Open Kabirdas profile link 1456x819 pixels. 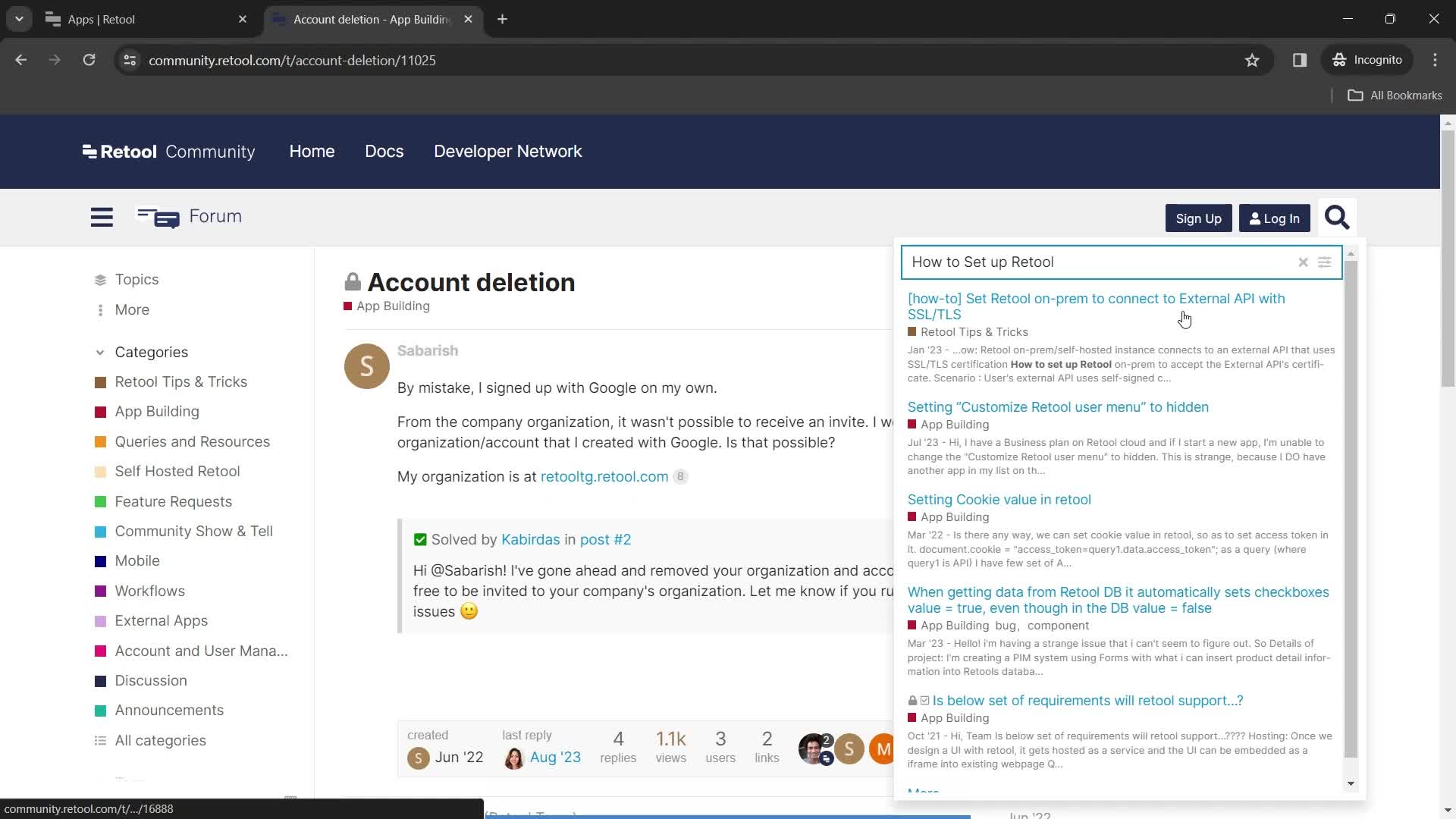point(530,540)
